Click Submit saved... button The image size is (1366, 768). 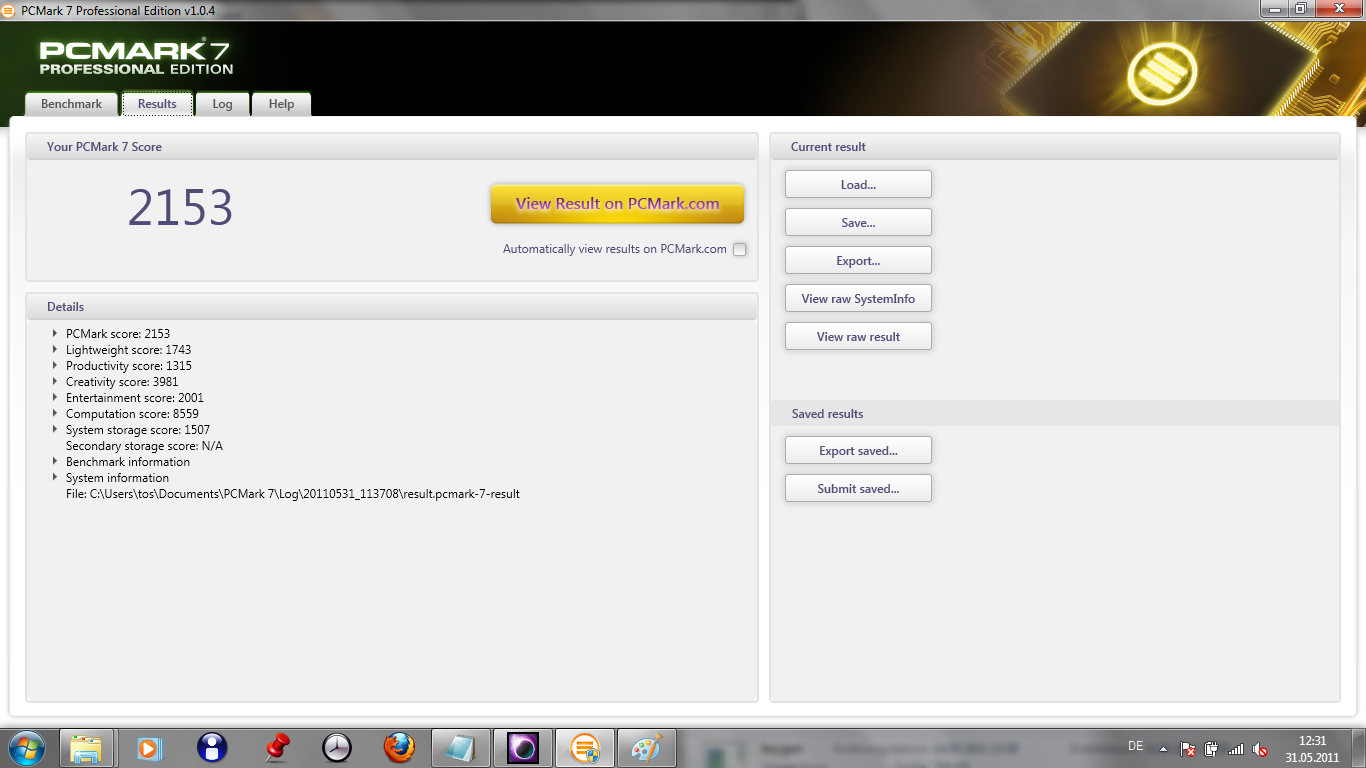858,488
